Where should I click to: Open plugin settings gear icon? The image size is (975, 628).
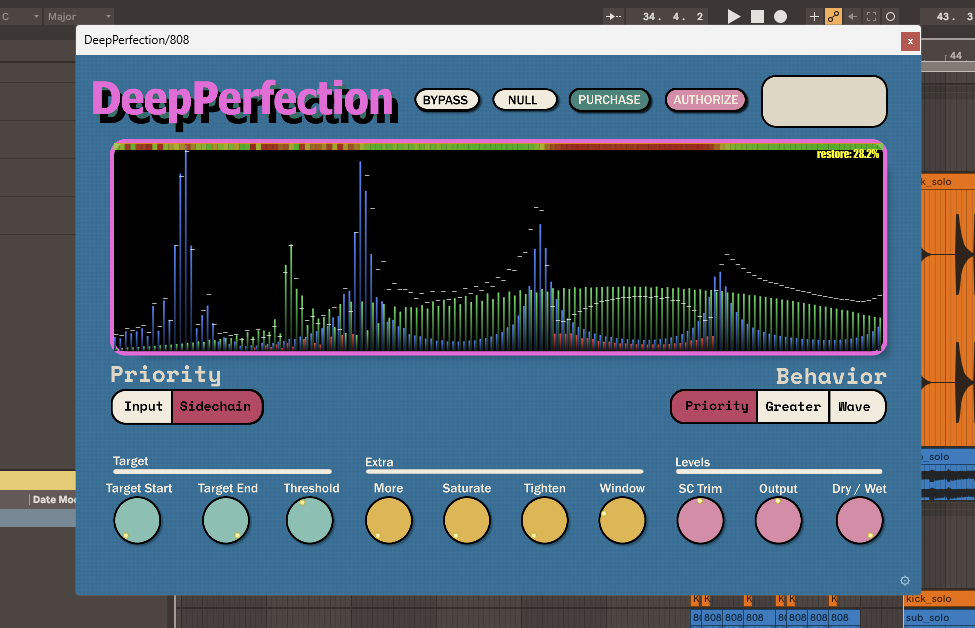pyautogui.click(x=905, y=581)
